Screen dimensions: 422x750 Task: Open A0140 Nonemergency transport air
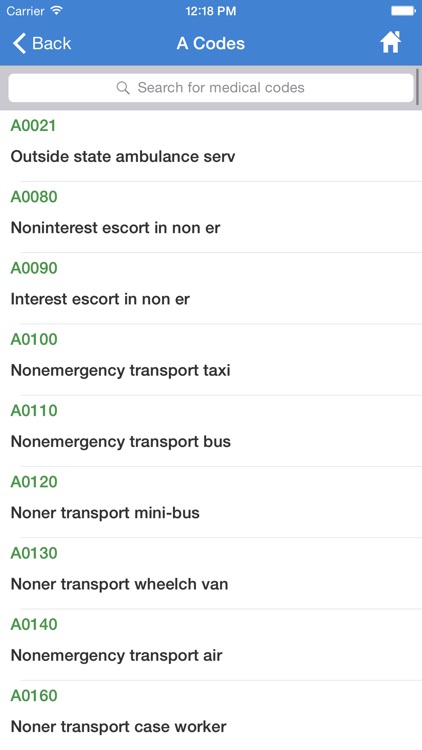click(211, 645)
